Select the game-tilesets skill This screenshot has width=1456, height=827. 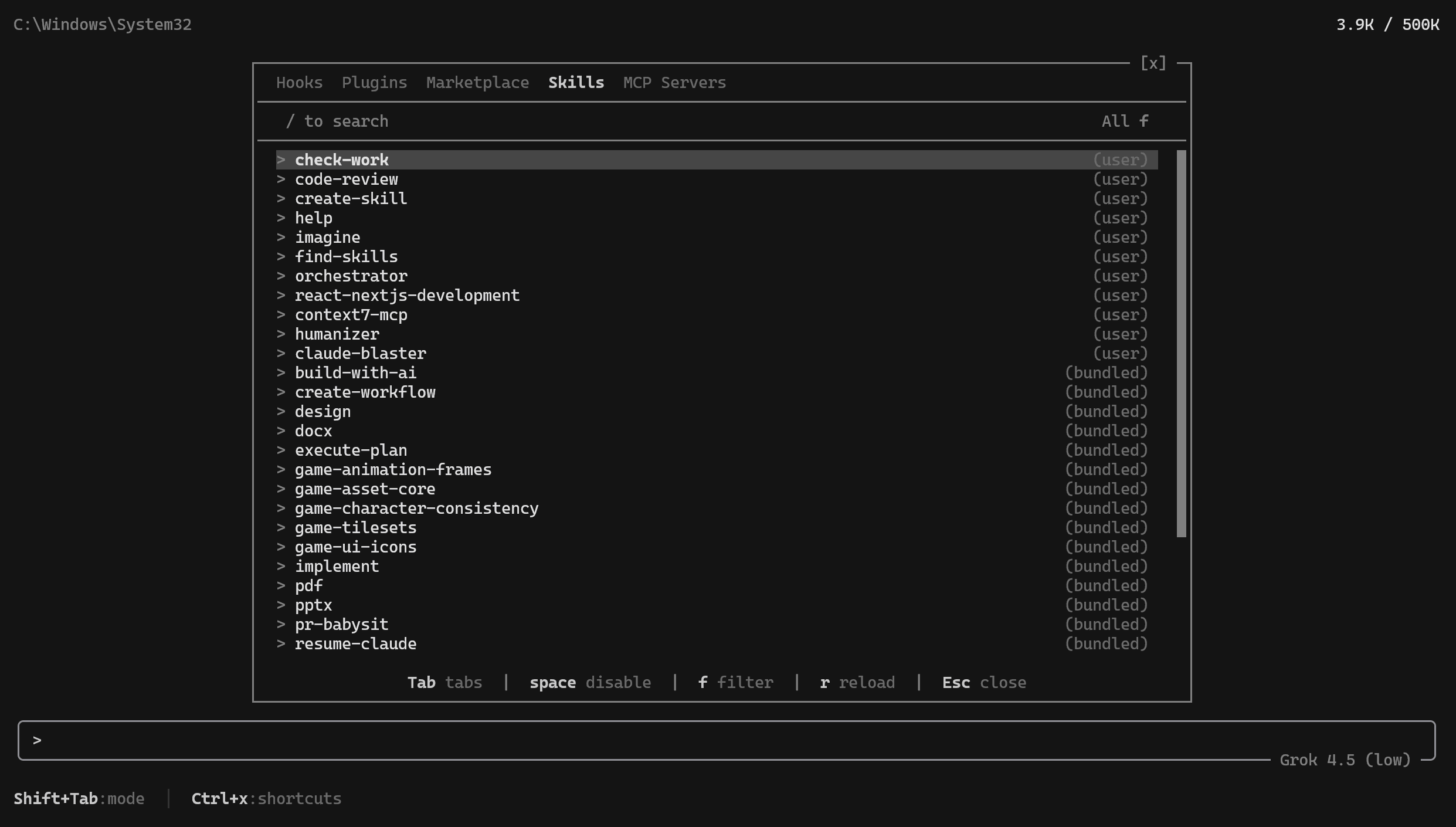[x=717, y=527]
